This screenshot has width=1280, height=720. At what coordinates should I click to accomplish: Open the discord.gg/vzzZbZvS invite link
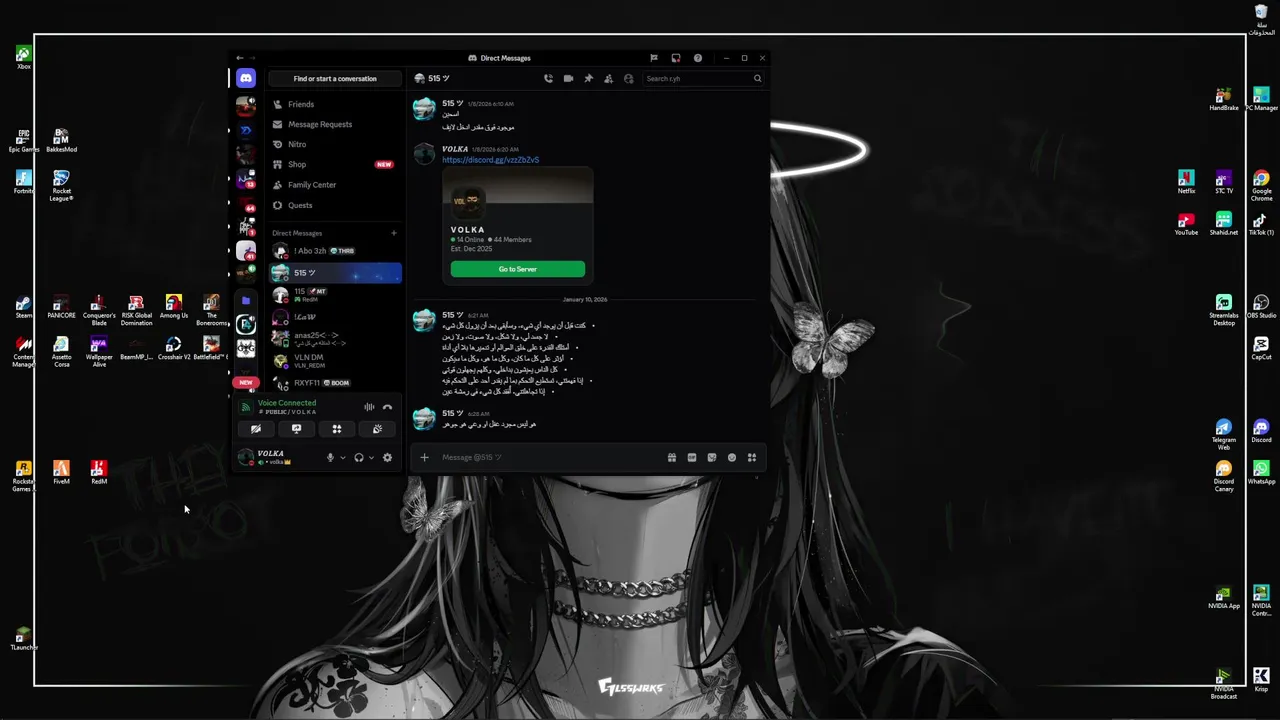(x=490, y=160)
